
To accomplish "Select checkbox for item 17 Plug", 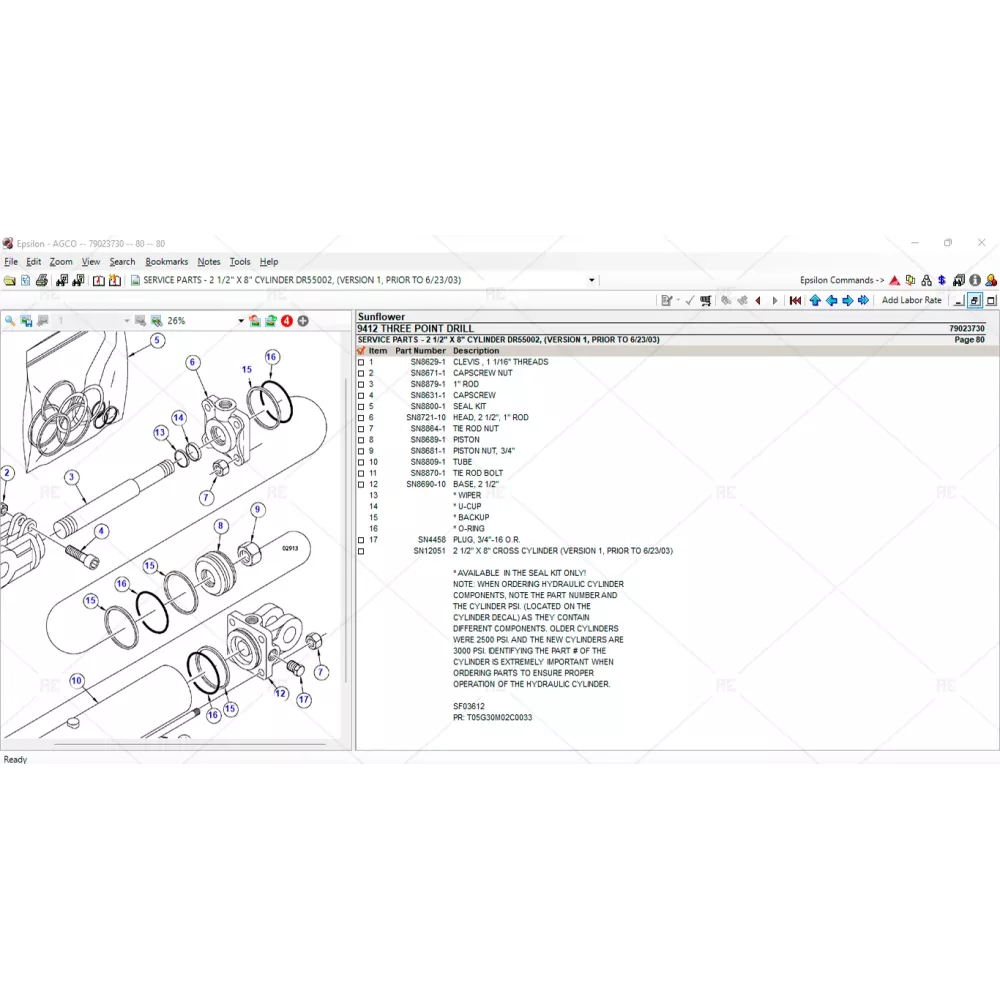I will [x=361, y=540].
